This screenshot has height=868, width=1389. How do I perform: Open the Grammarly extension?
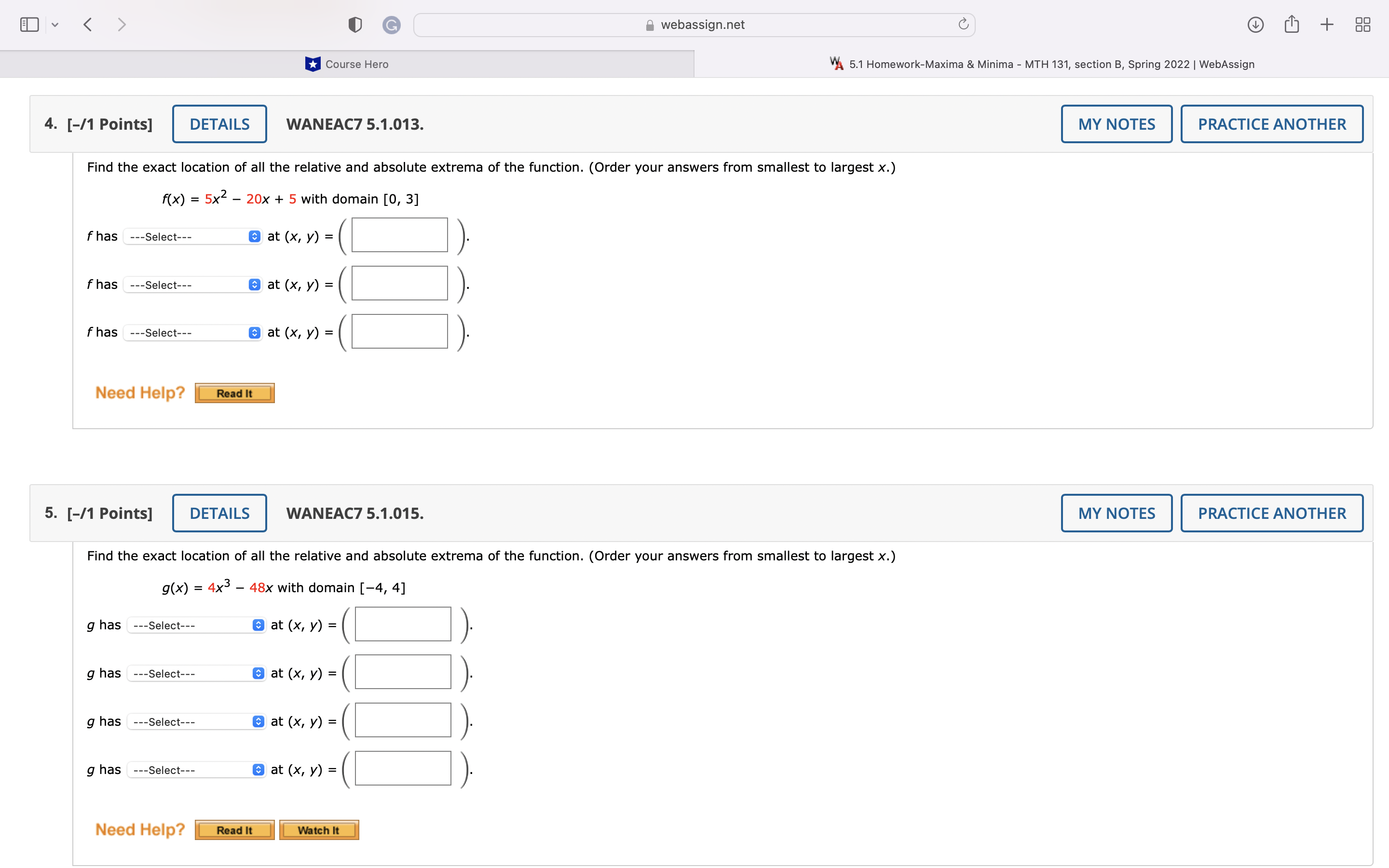392,24
